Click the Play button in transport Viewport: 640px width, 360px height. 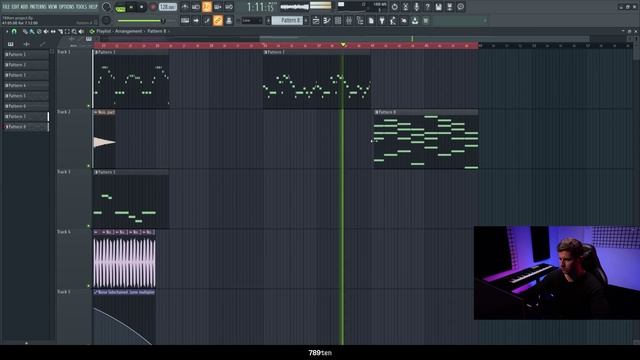tap(131, 7)
